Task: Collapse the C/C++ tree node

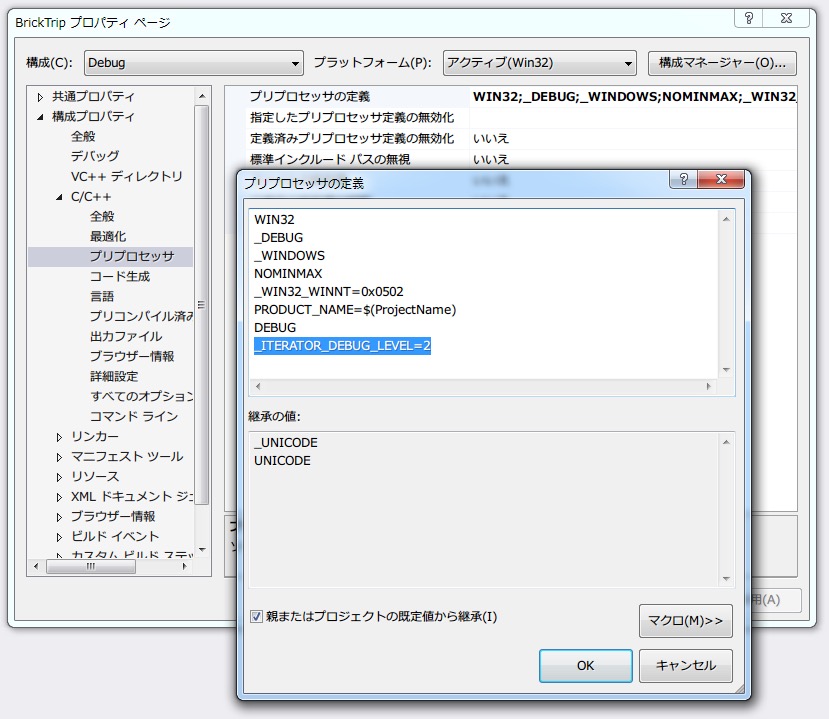Action: pyautogui.click(x=59, y=197)
